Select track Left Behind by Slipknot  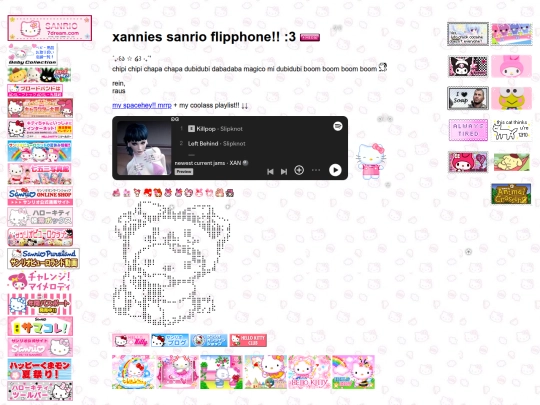pyautogui.click(x=216, y=144)
